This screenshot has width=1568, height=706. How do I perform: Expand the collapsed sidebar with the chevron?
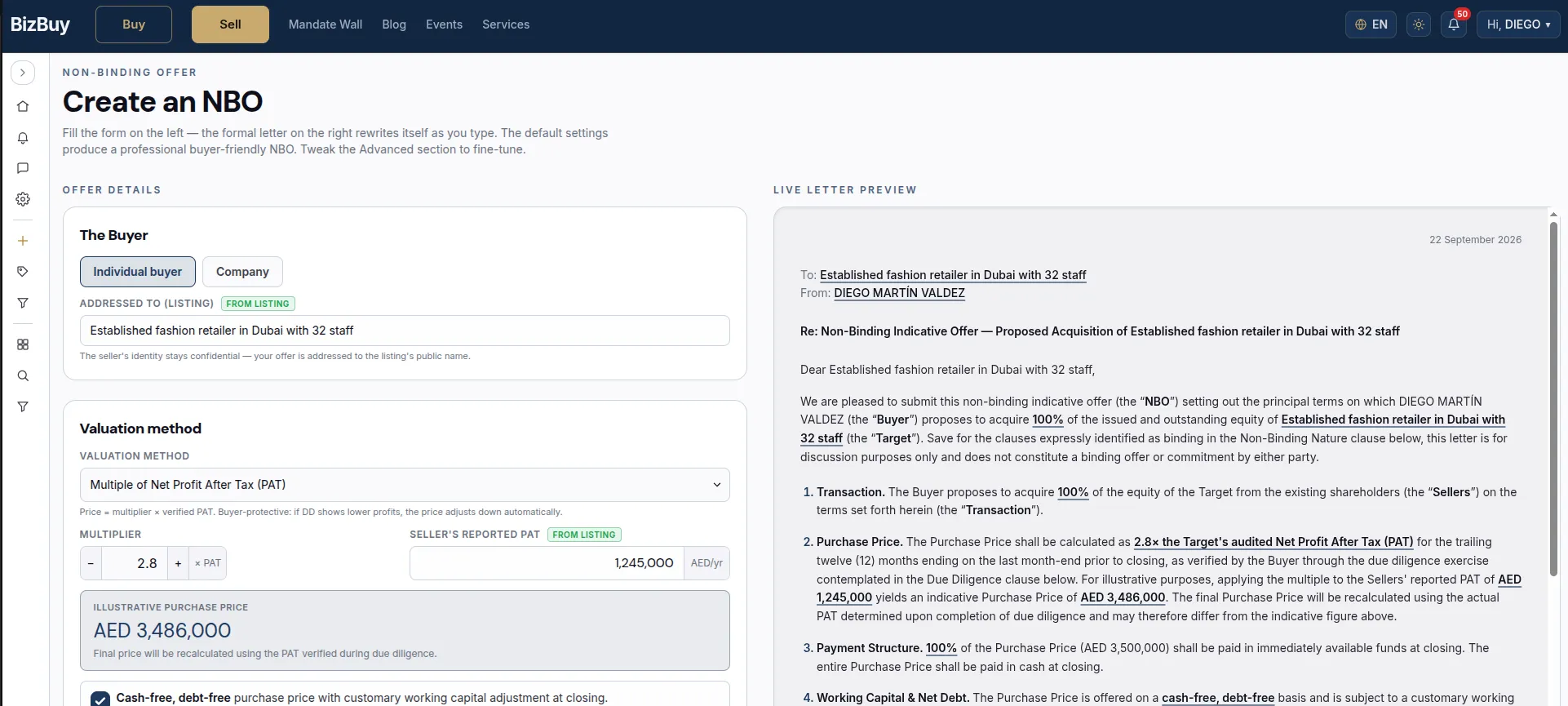(x=23, y=73)
